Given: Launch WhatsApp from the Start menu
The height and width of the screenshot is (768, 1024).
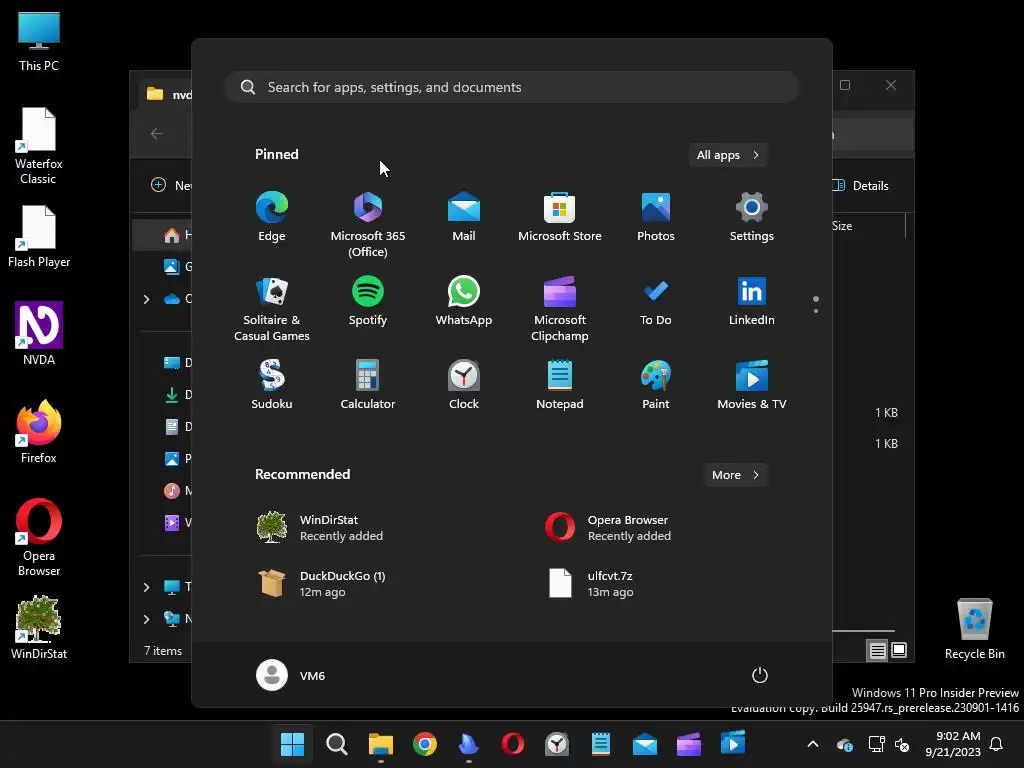Looking at the screenshot, I should pos(464,301).
